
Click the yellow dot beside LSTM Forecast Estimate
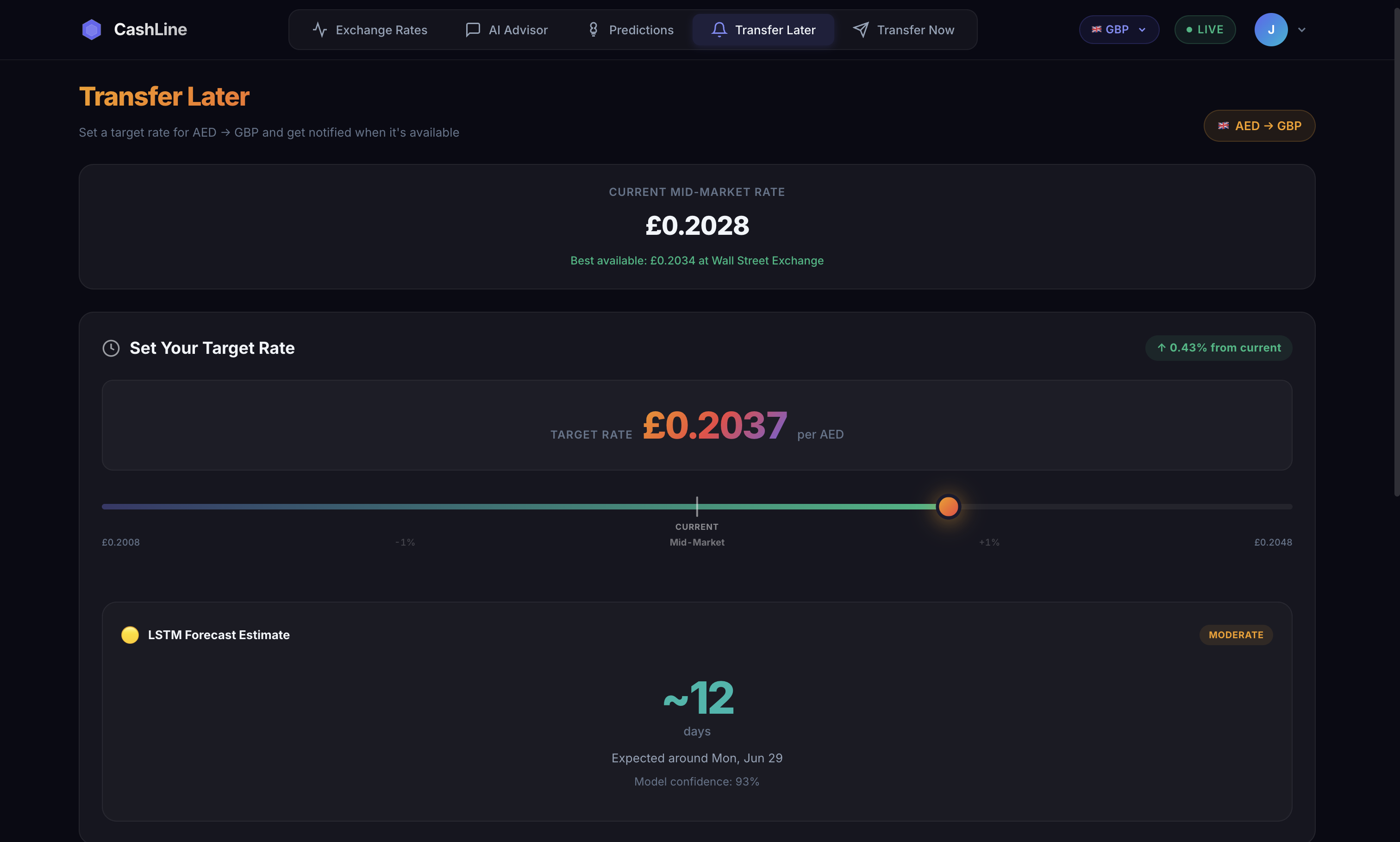[x=130, y=635]
